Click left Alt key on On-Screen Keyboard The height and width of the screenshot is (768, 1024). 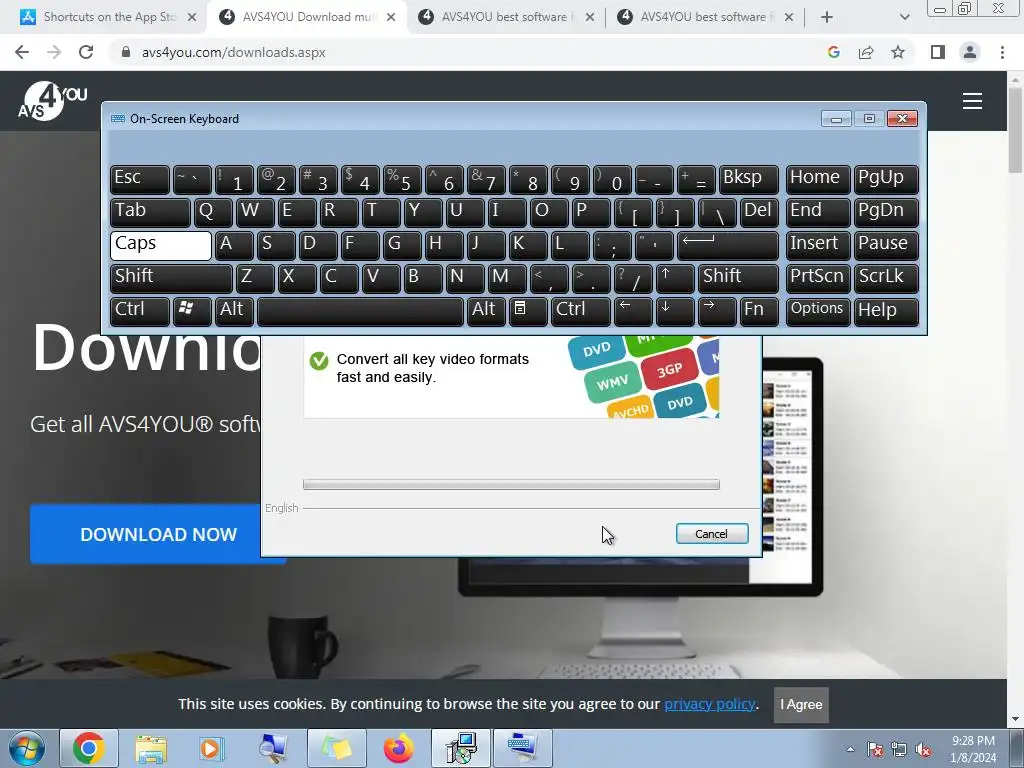click(234, 311)
